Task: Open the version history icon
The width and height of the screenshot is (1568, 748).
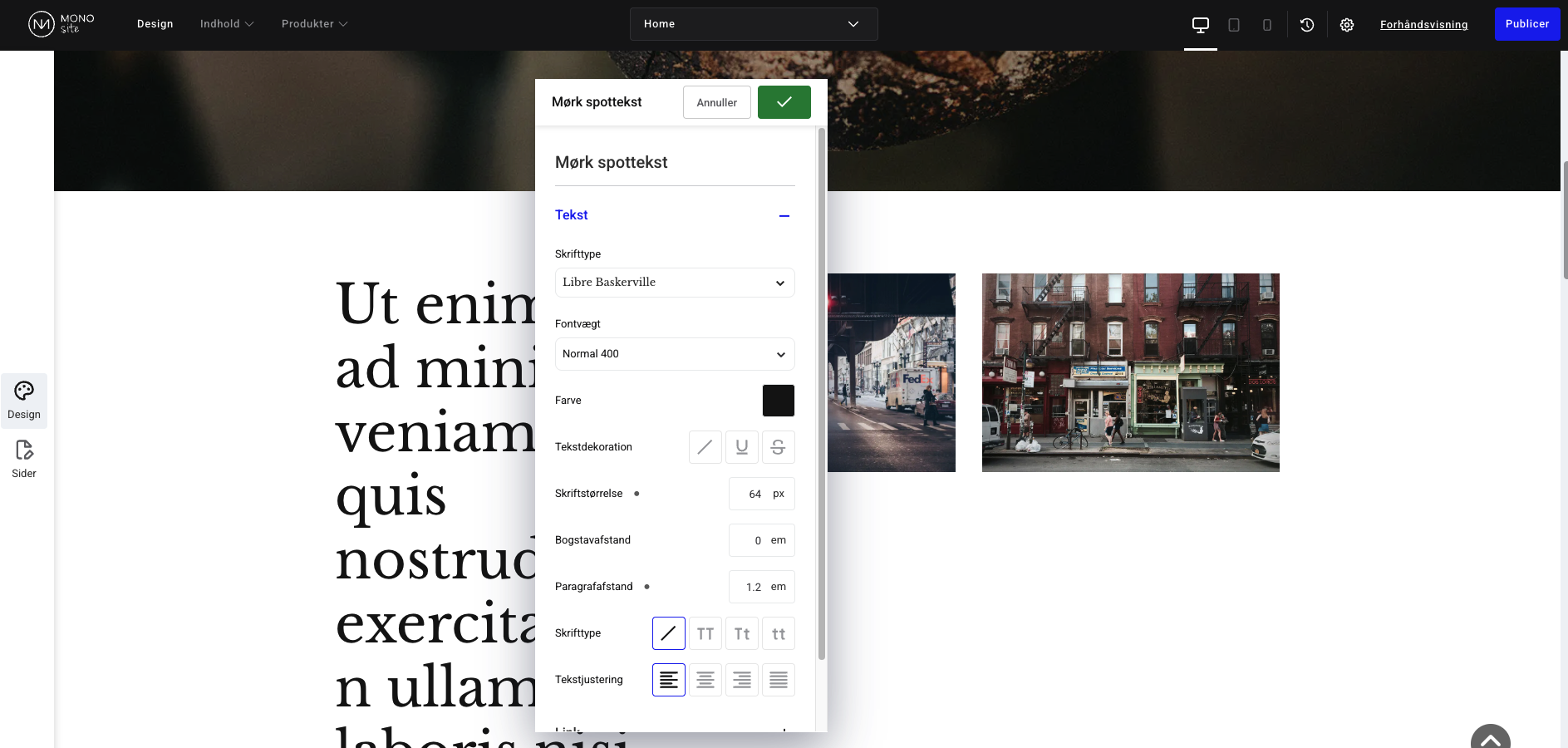Action: (x=1306, y=25)
